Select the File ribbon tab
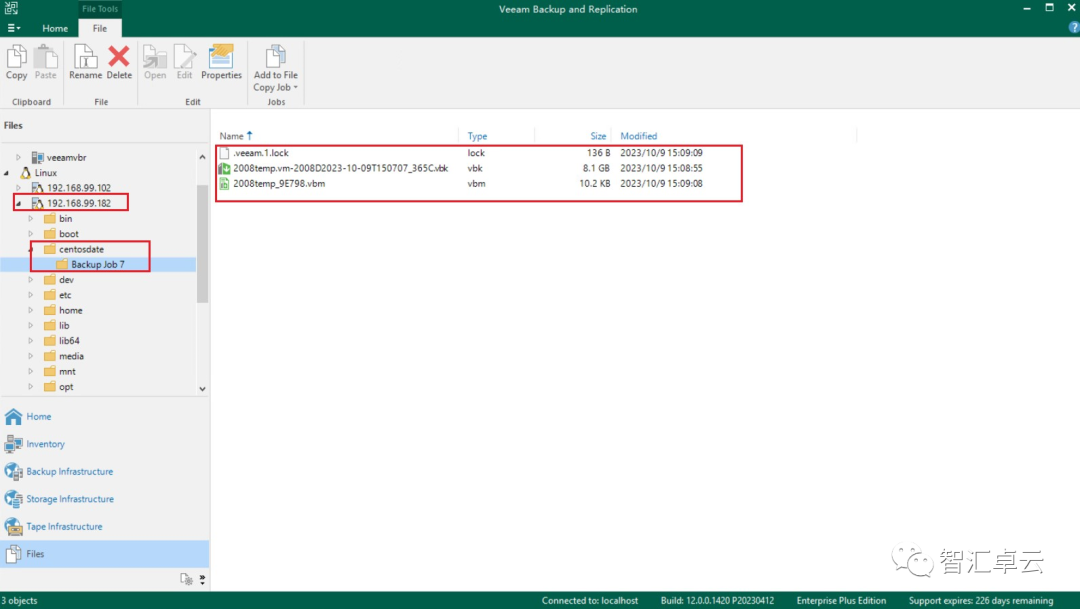 point(100,28)
